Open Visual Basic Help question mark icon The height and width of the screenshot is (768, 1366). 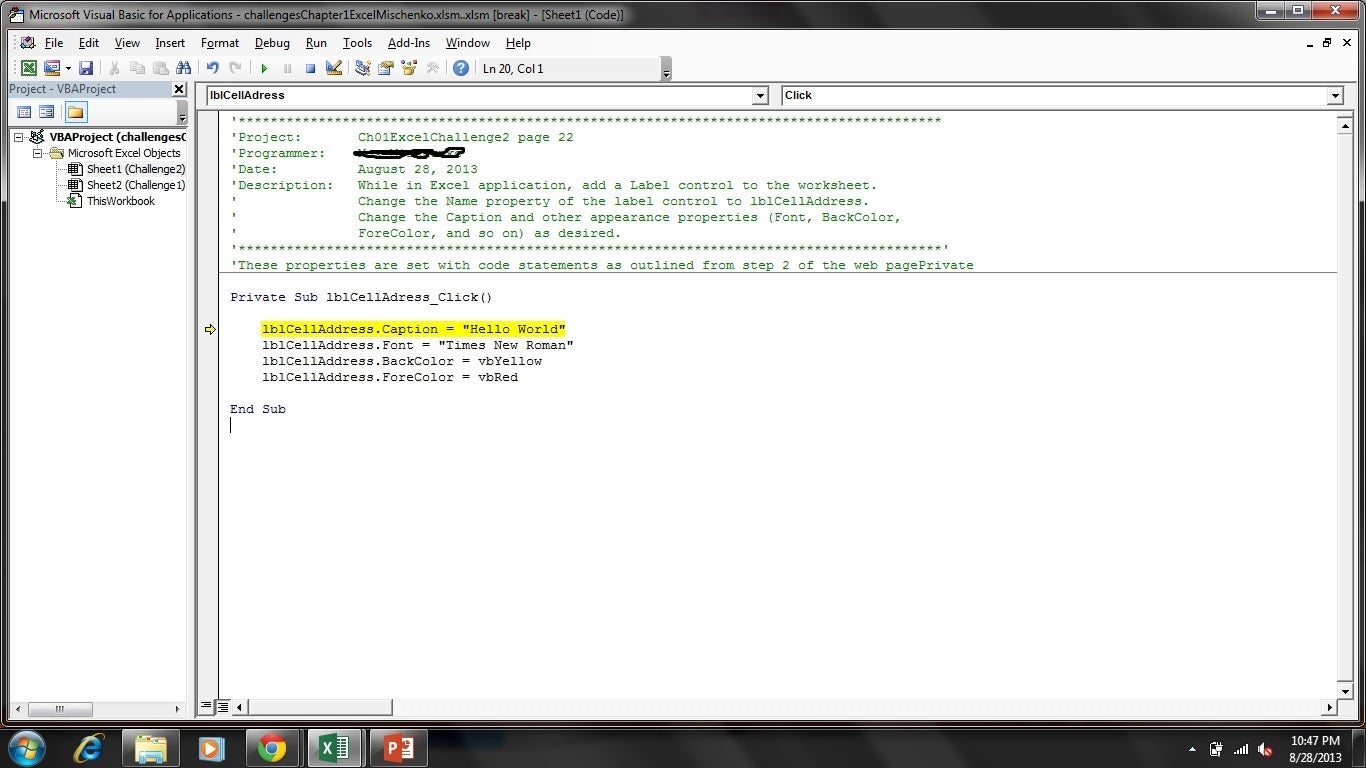point(460,68)
